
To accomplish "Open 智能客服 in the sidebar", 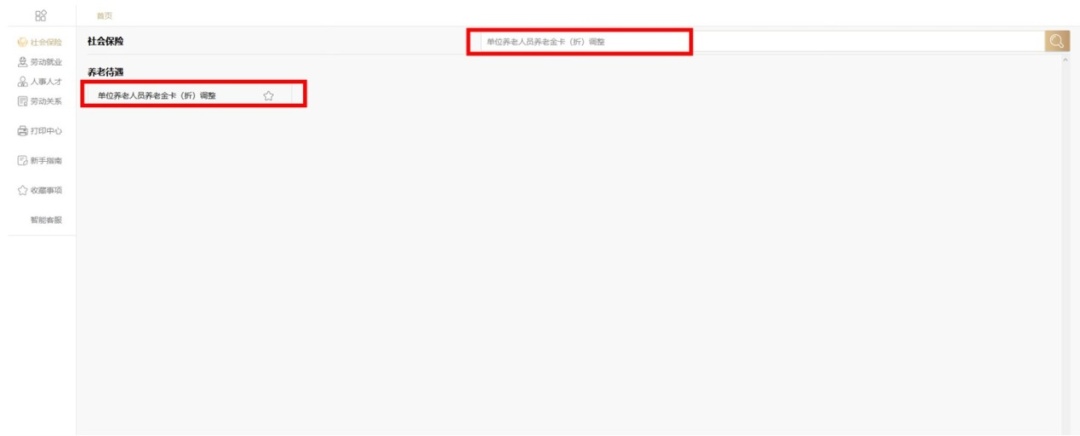I will point(46,220).
